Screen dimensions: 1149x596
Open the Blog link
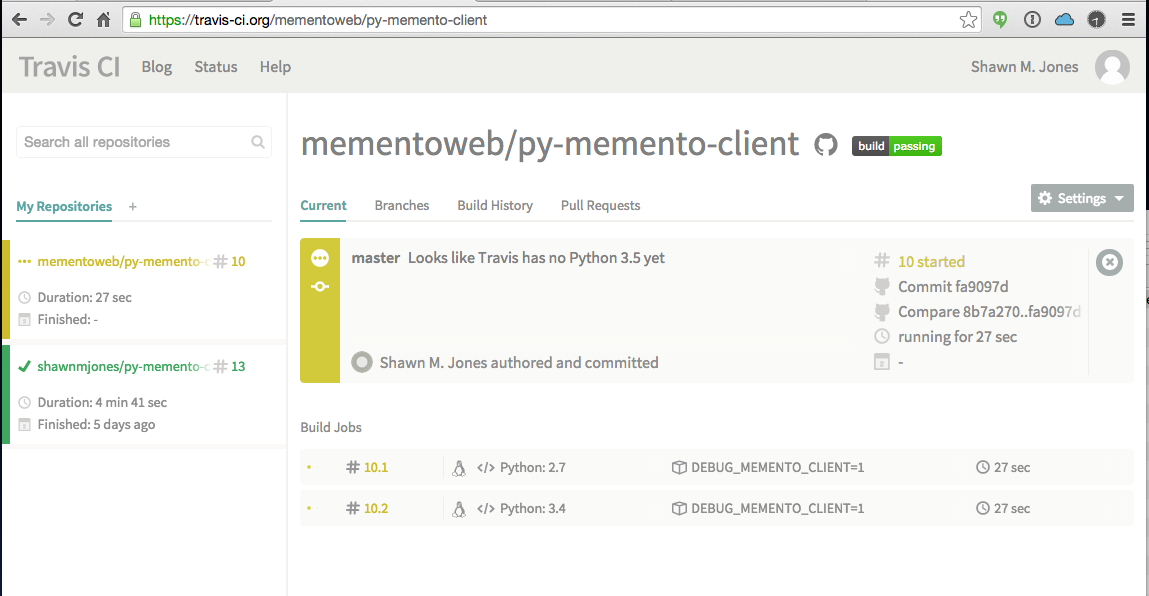(157, 67)
